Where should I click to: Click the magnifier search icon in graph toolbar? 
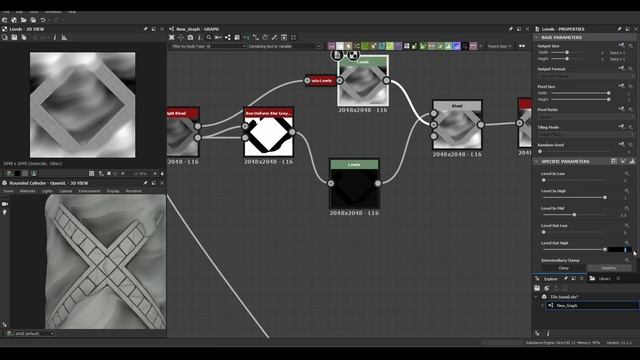pos(209,38)
